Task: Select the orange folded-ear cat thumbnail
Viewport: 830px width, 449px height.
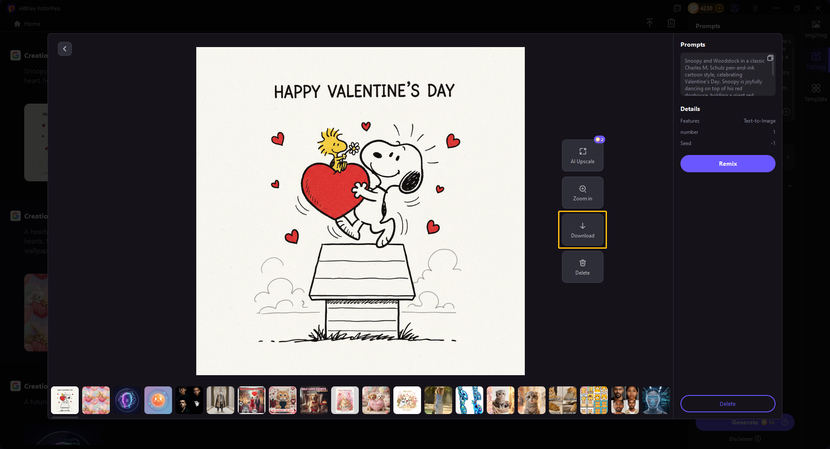Action: point(531,400)
